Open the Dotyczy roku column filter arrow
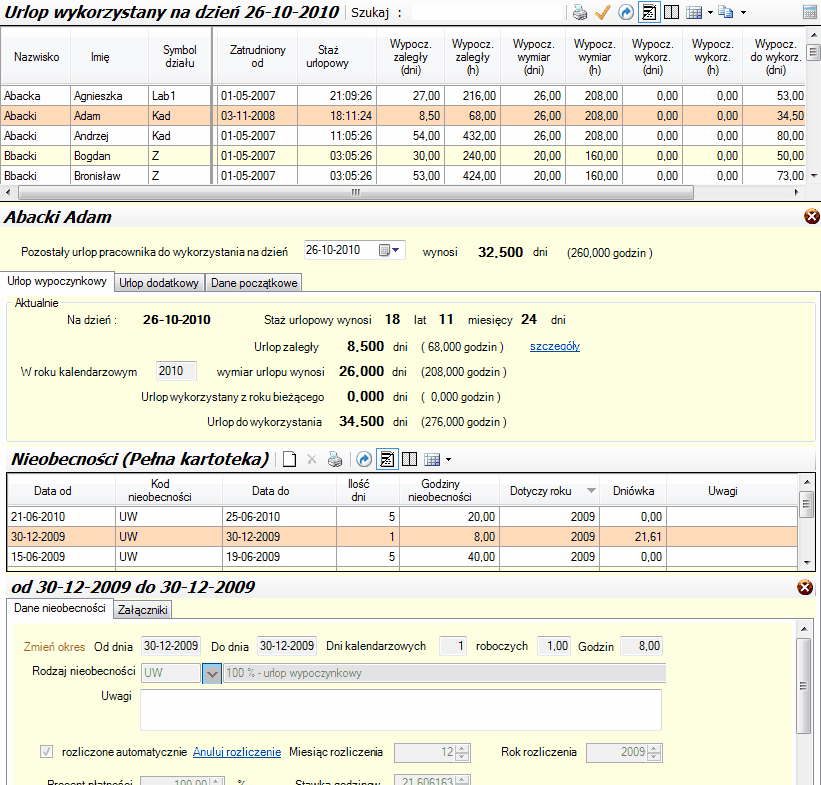Image resolution: width=821 pixels, height=785 pixels. point(591,491)
